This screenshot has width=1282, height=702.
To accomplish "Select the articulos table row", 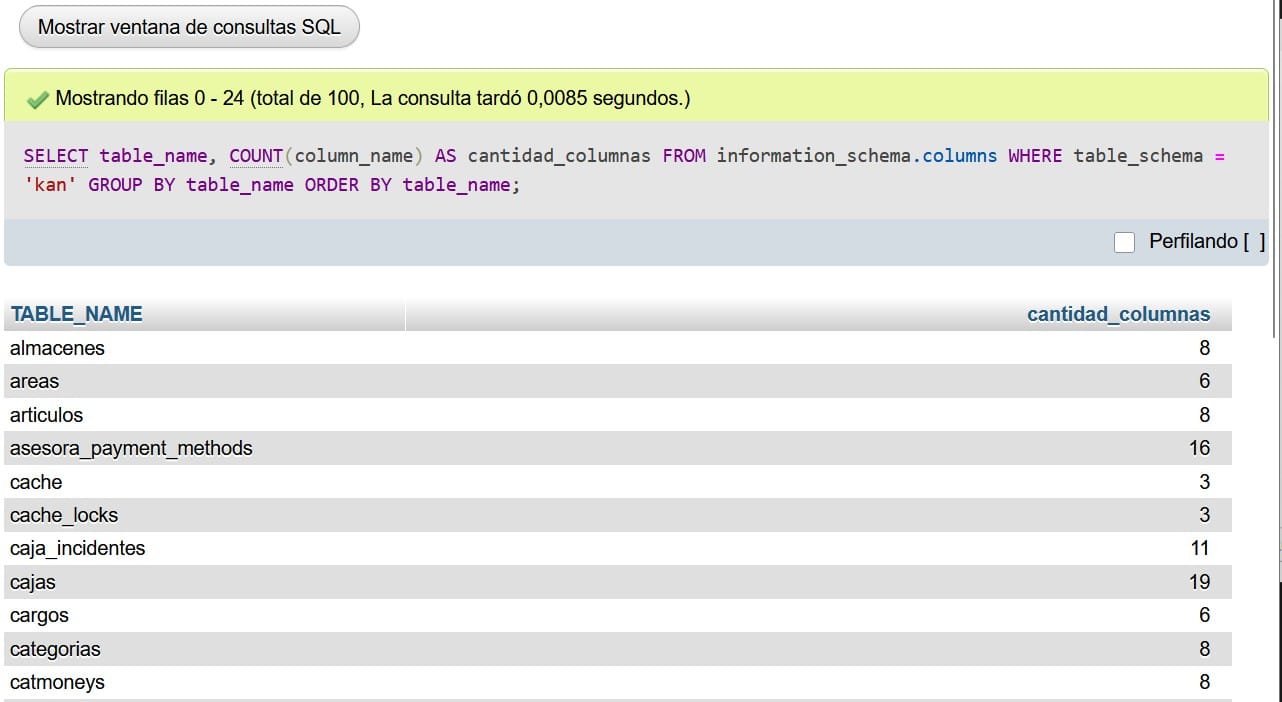I will click(46, 415).
